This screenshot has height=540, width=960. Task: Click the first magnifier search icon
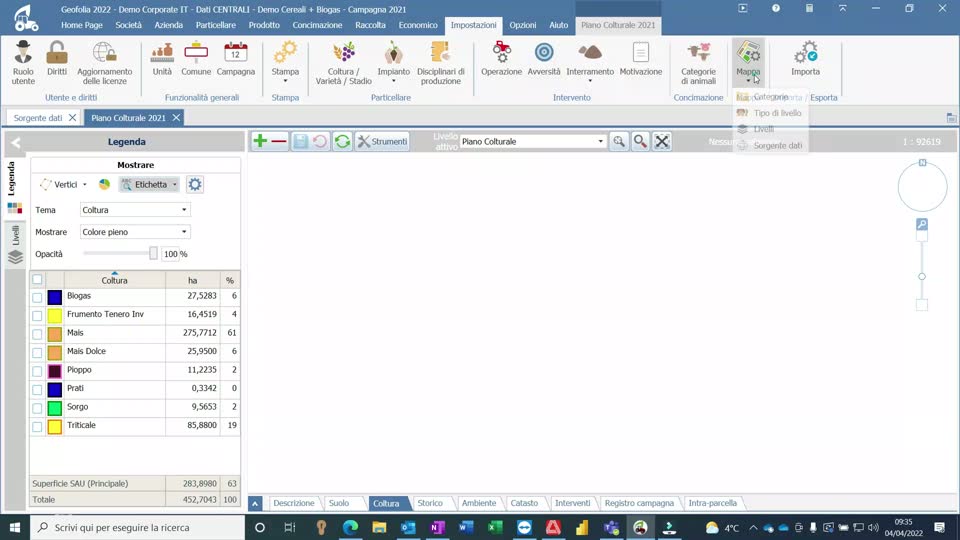click(x=619, y=141)
